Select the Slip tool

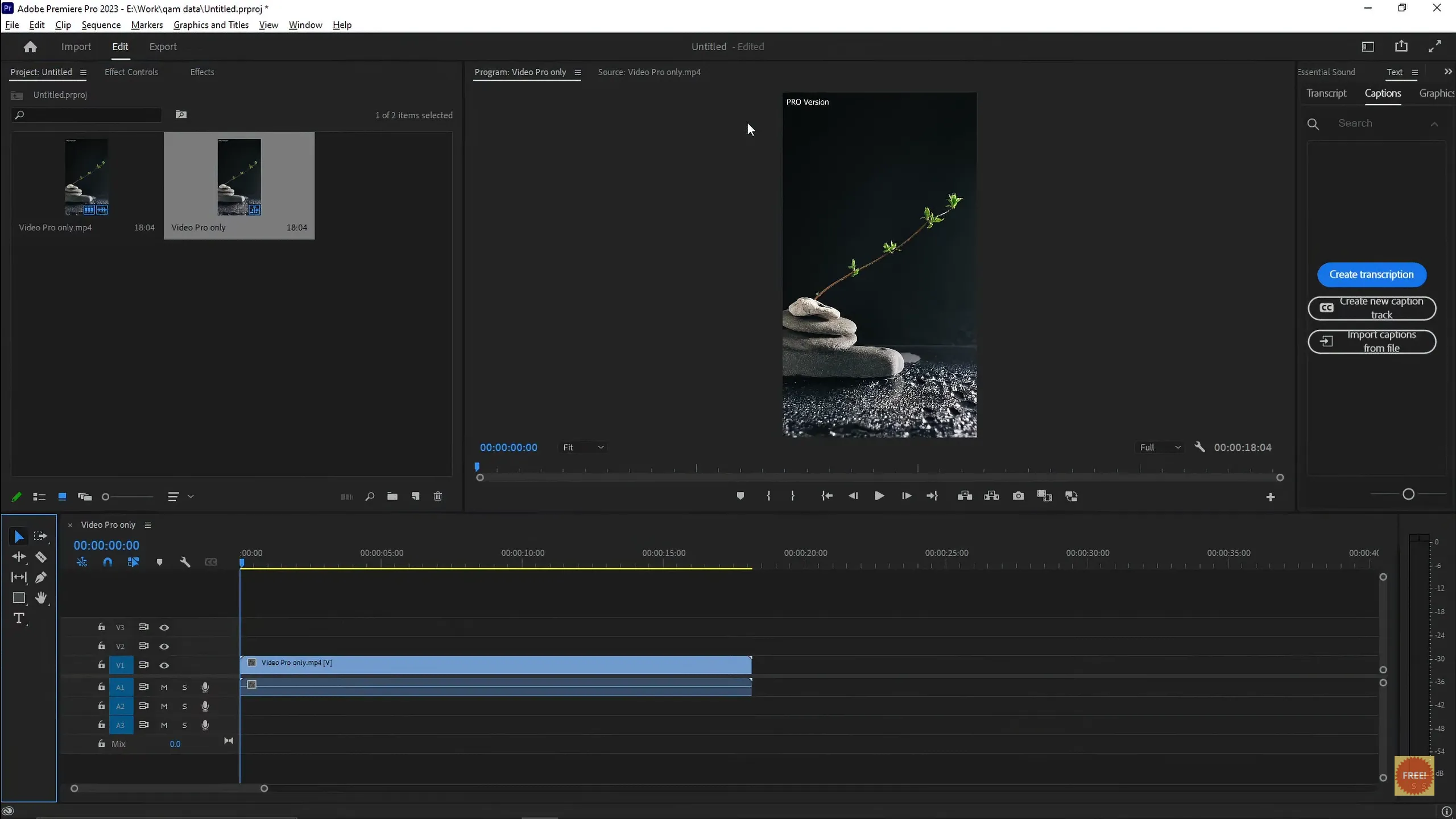(x=19, y=577)
